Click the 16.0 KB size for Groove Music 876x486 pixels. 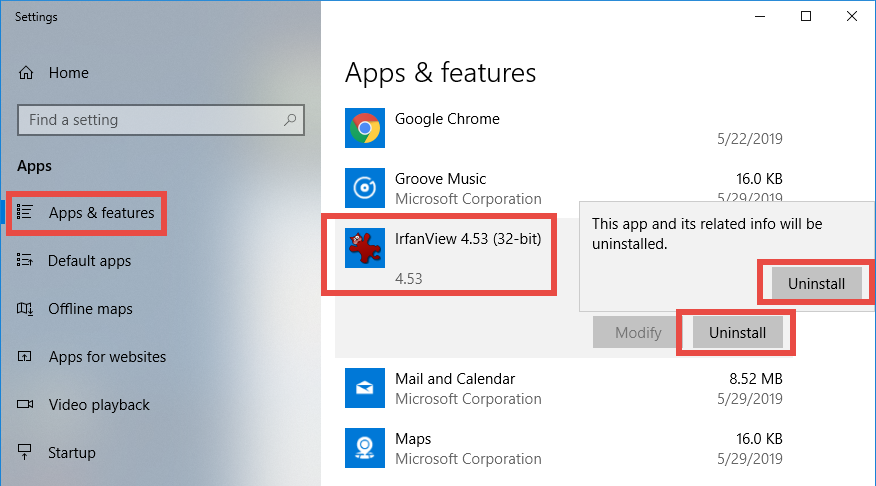pos(759,179)
